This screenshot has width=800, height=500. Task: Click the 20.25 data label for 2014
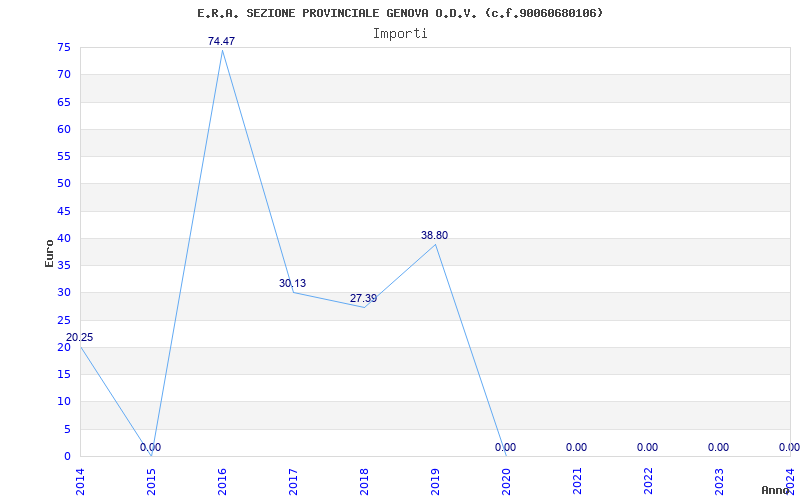[x=80, y=337]
